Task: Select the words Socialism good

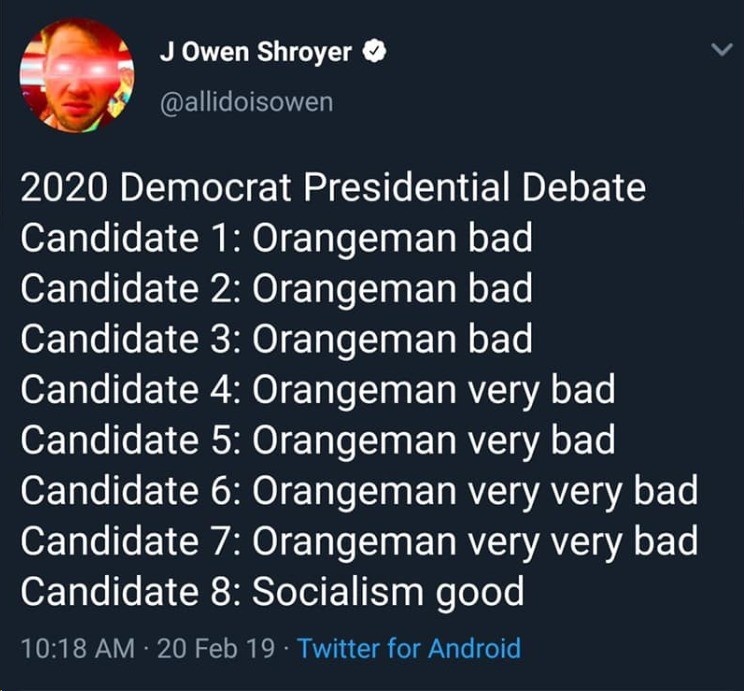Action: pos(388,593)
